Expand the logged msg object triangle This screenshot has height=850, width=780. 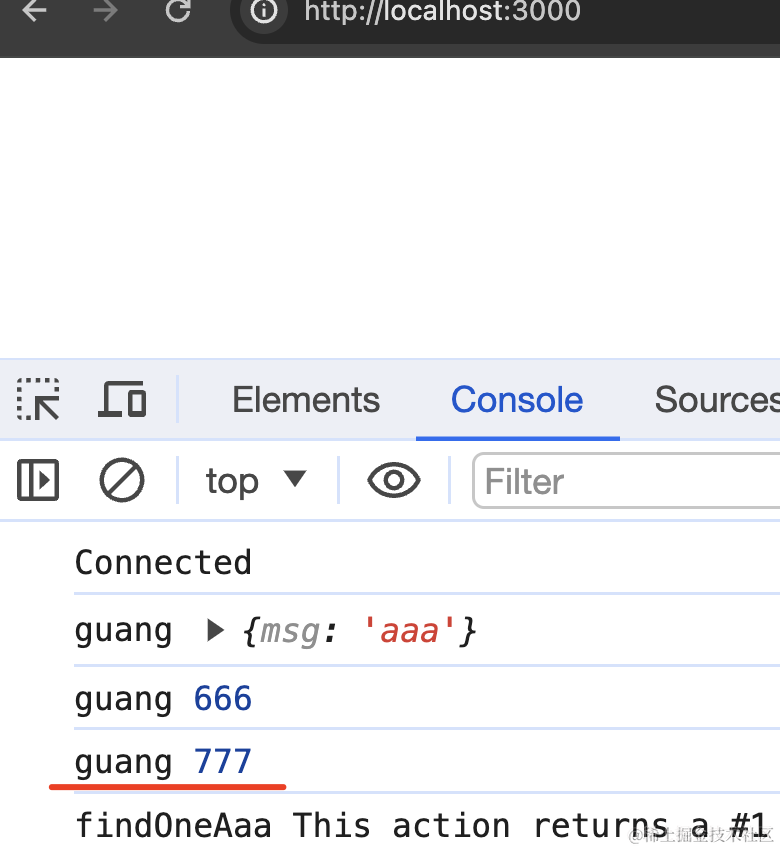[215, 631]
